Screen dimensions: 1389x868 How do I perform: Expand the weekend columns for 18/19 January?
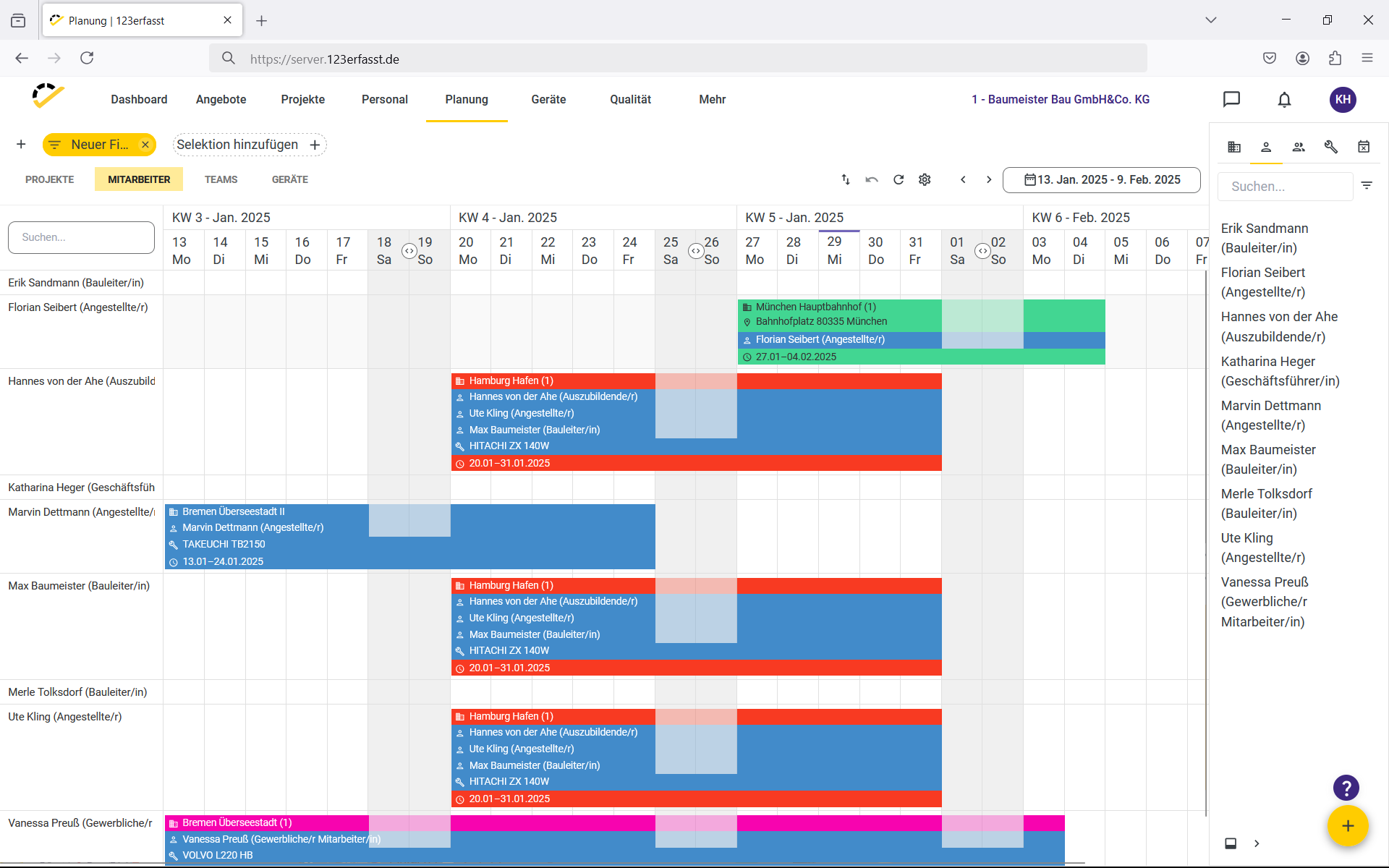point(409,251)
